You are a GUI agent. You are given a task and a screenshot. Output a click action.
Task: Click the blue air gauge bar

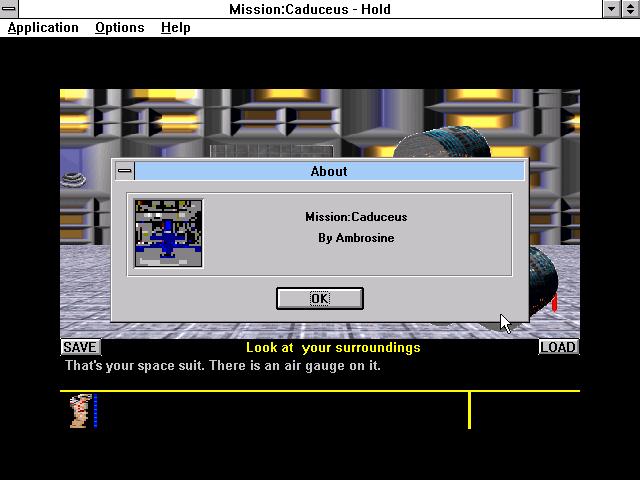pos(96,411)
